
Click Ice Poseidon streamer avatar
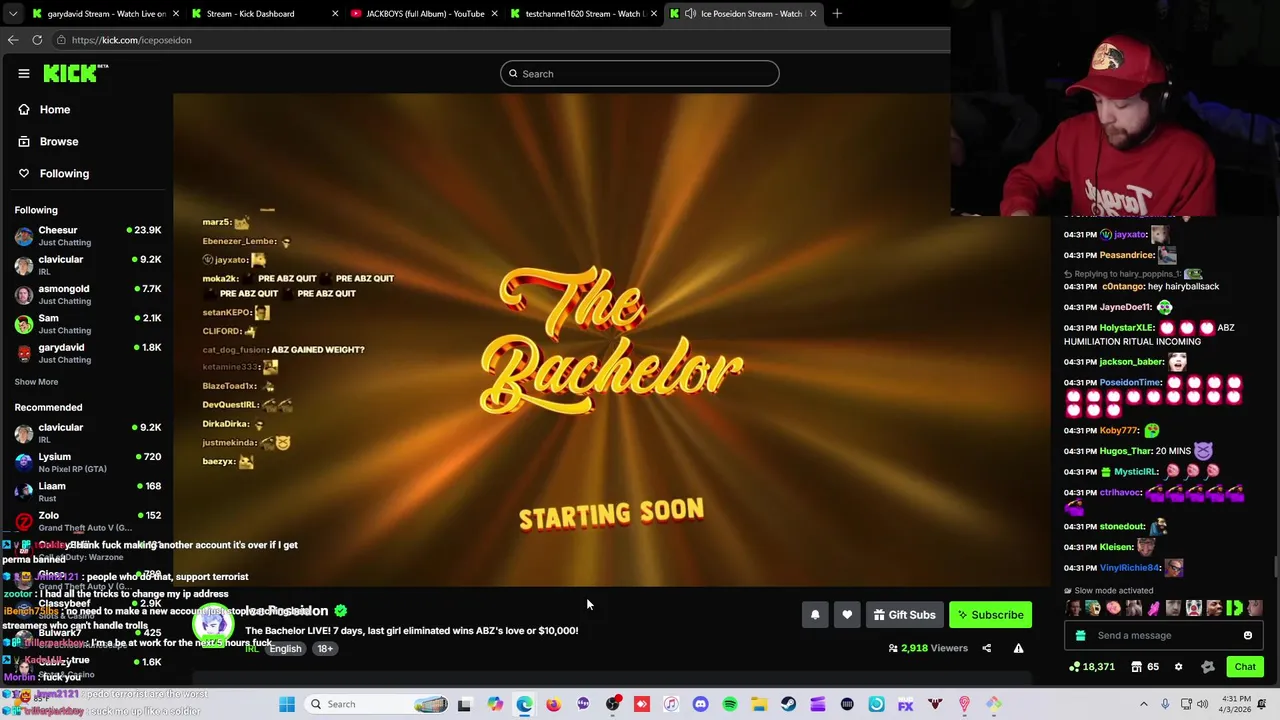click(212, 625)
